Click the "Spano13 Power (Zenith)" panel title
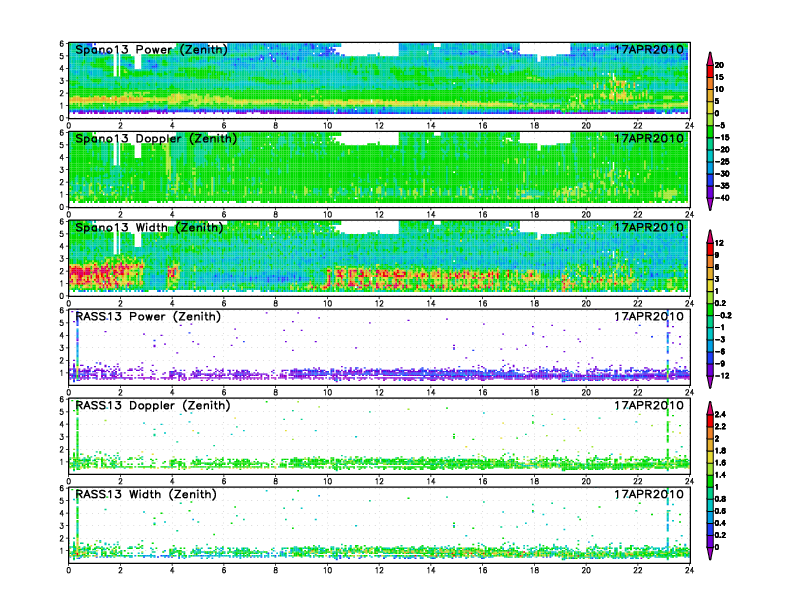 [152, 50]
